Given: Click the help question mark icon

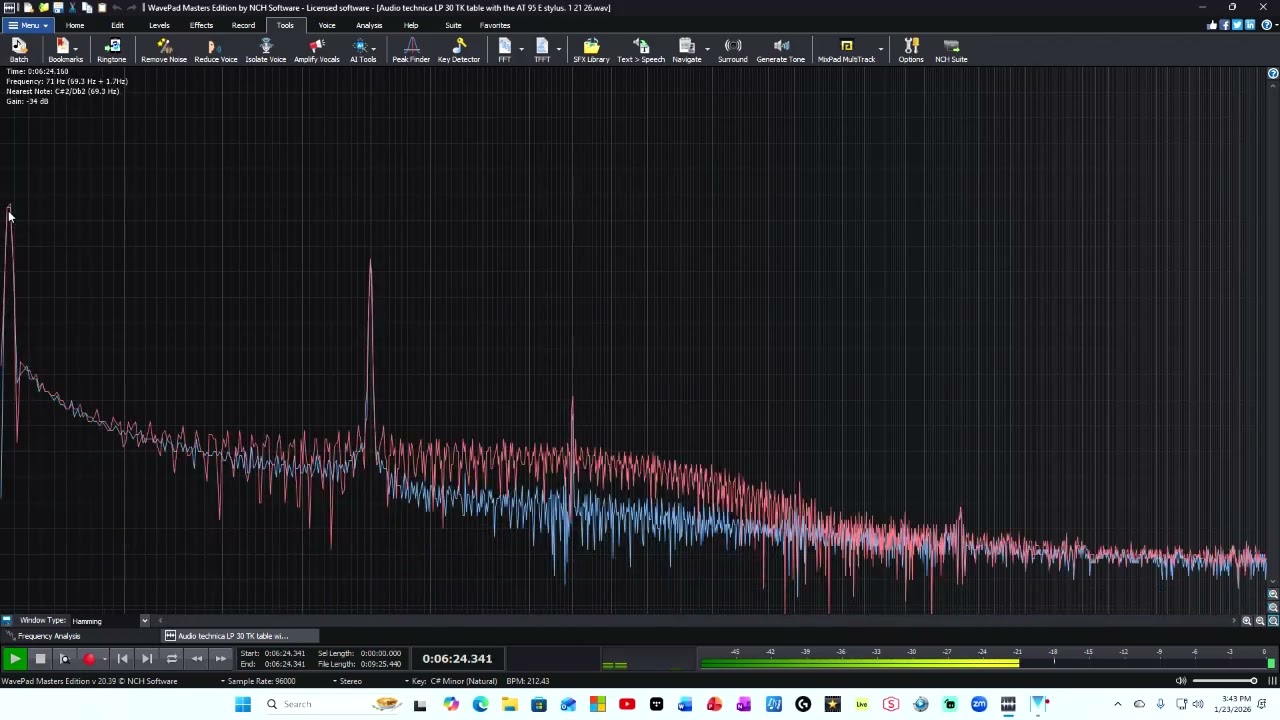Looking at the screenshot, I should [x=1267, y=25].
